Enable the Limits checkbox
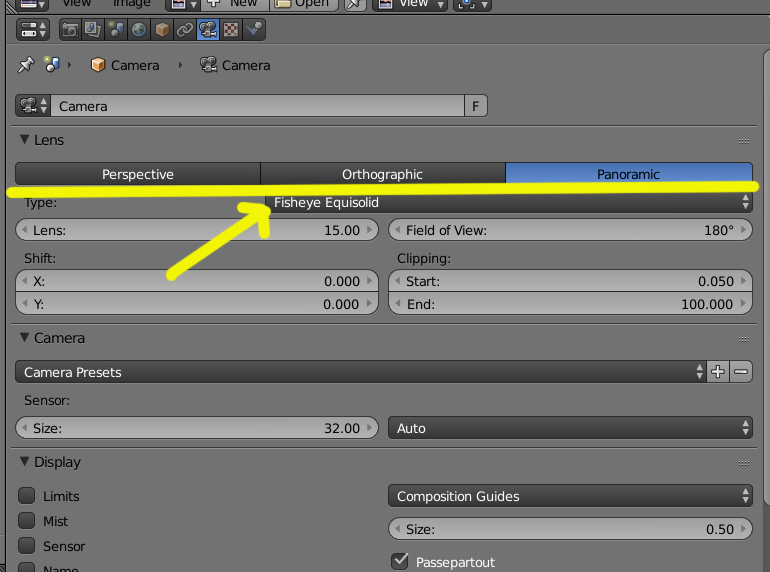 pos(27,495)
